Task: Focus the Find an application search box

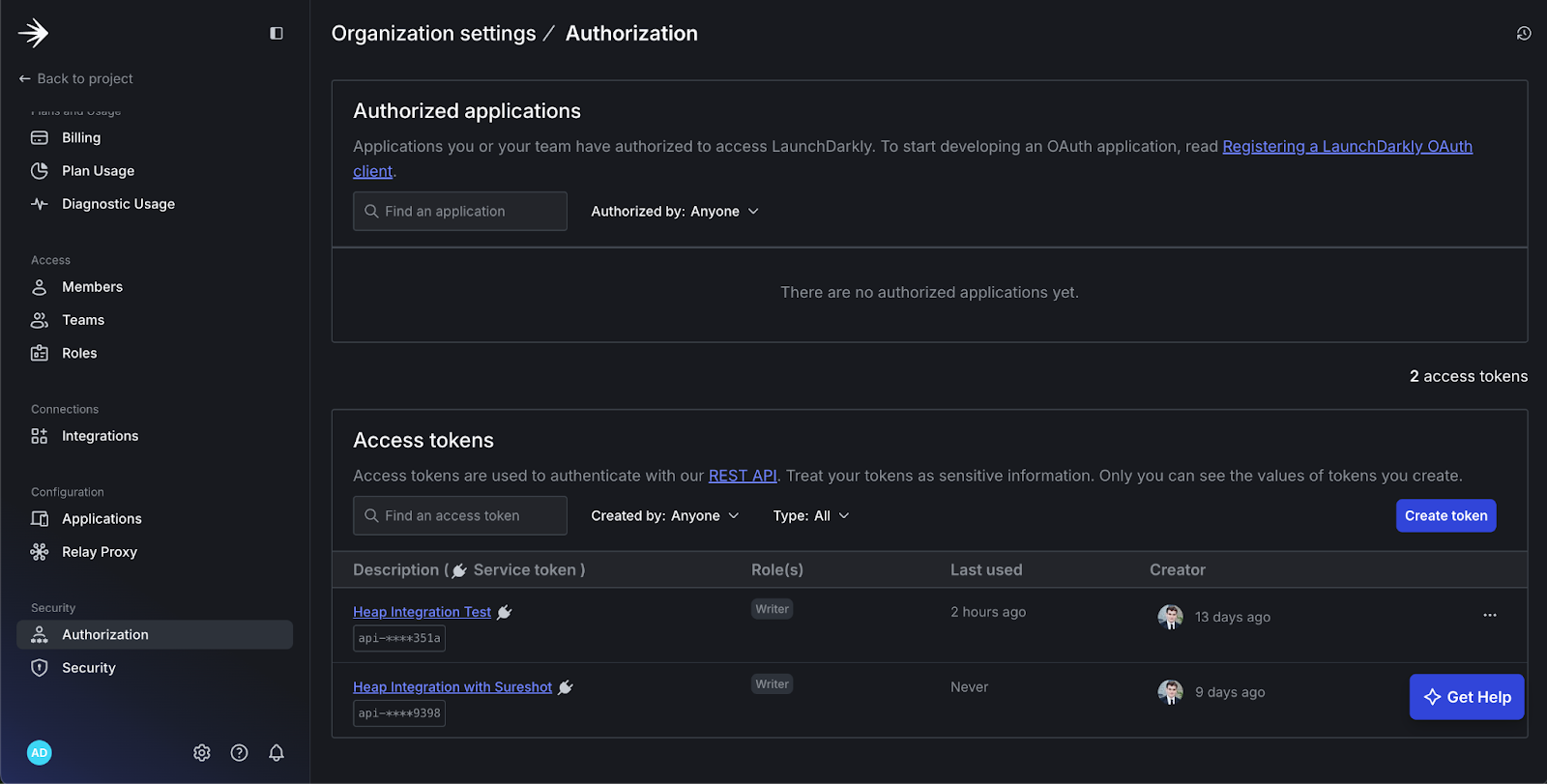Action: 460,212
